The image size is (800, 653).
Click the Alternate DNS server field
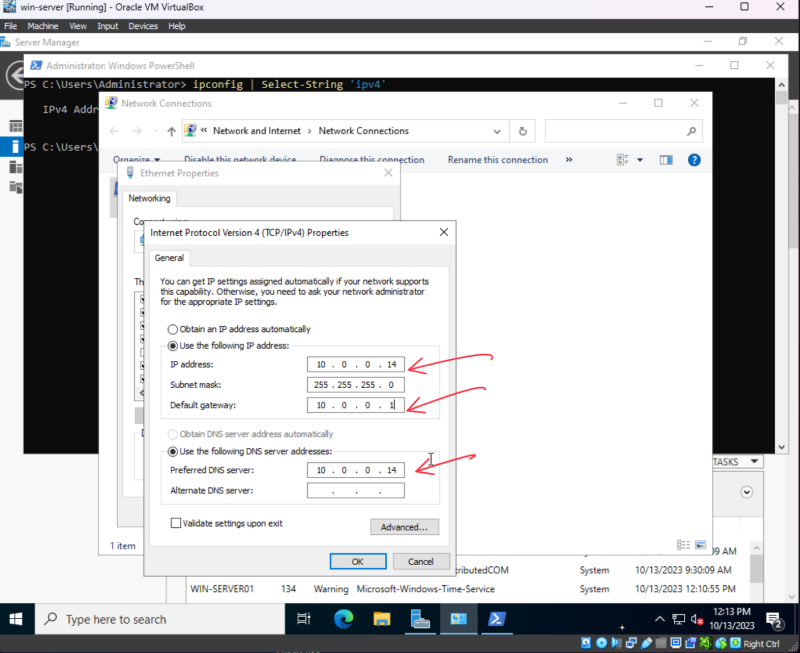coord(356,491)
